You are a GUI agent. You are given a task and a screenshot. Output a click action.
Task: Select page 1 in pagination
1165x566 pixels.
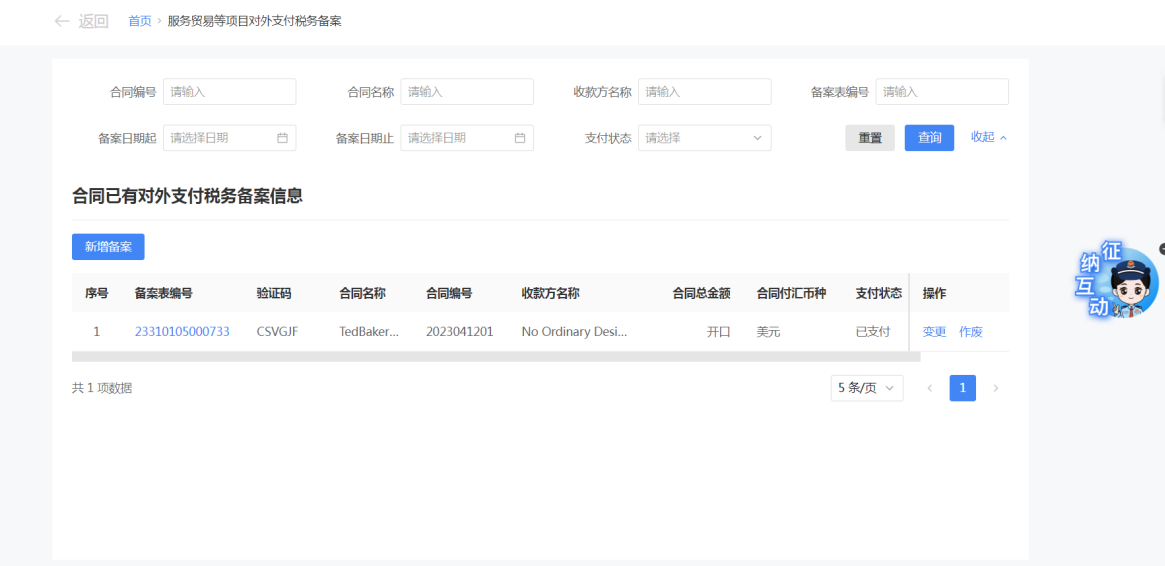962,388
